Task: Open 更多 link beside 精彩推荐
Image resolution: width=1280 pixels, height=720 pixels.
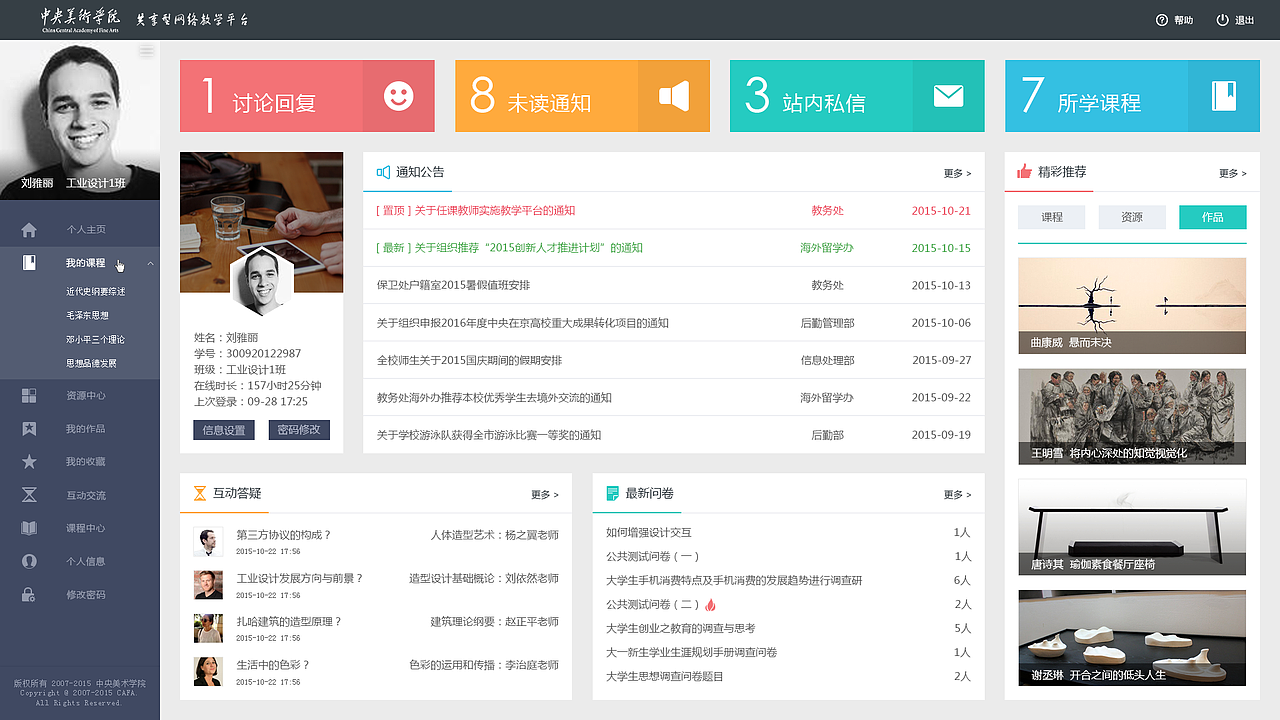Action: click(1233, 172)
